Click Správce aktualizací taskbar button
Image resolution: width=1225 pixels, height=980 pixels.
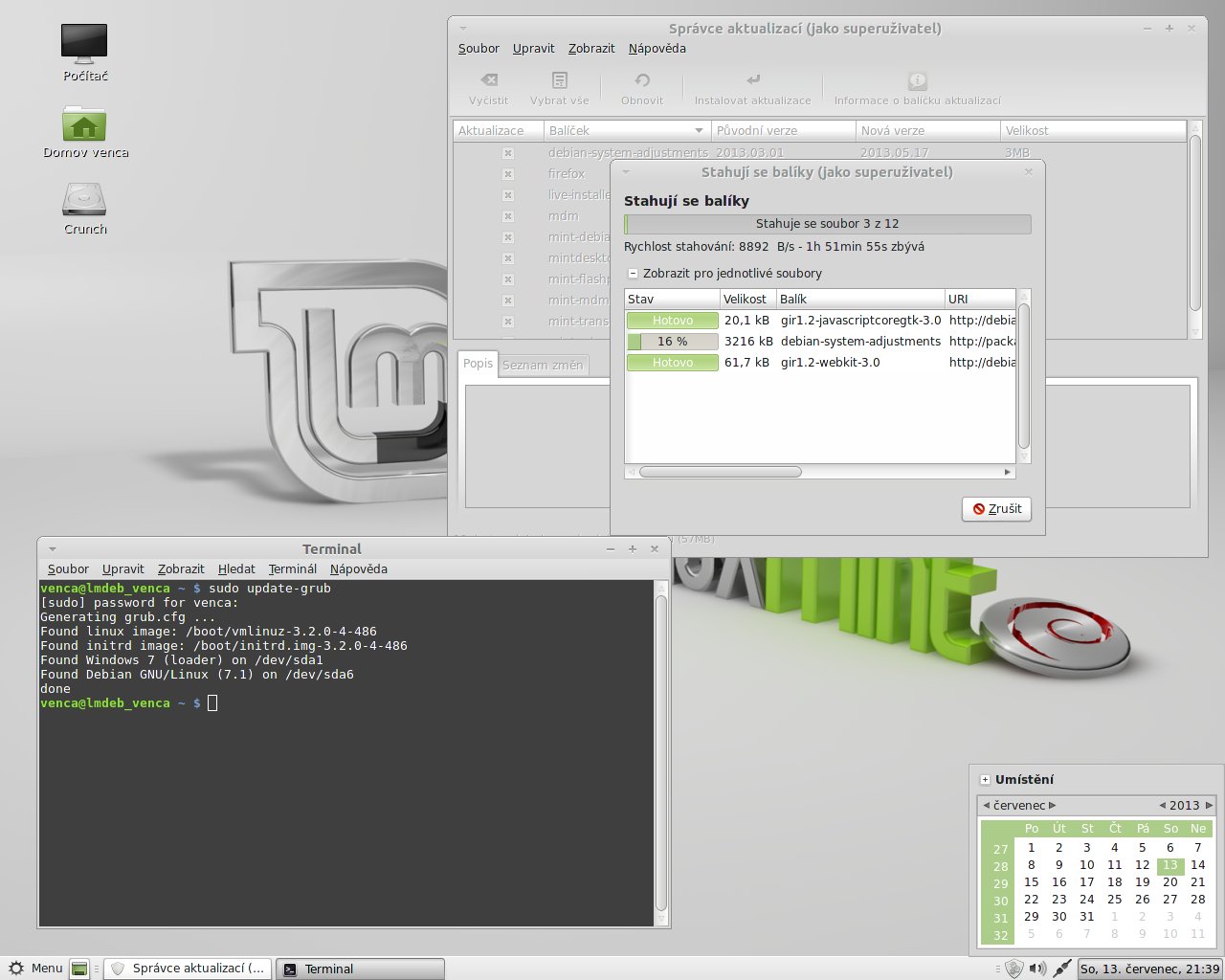188,969
